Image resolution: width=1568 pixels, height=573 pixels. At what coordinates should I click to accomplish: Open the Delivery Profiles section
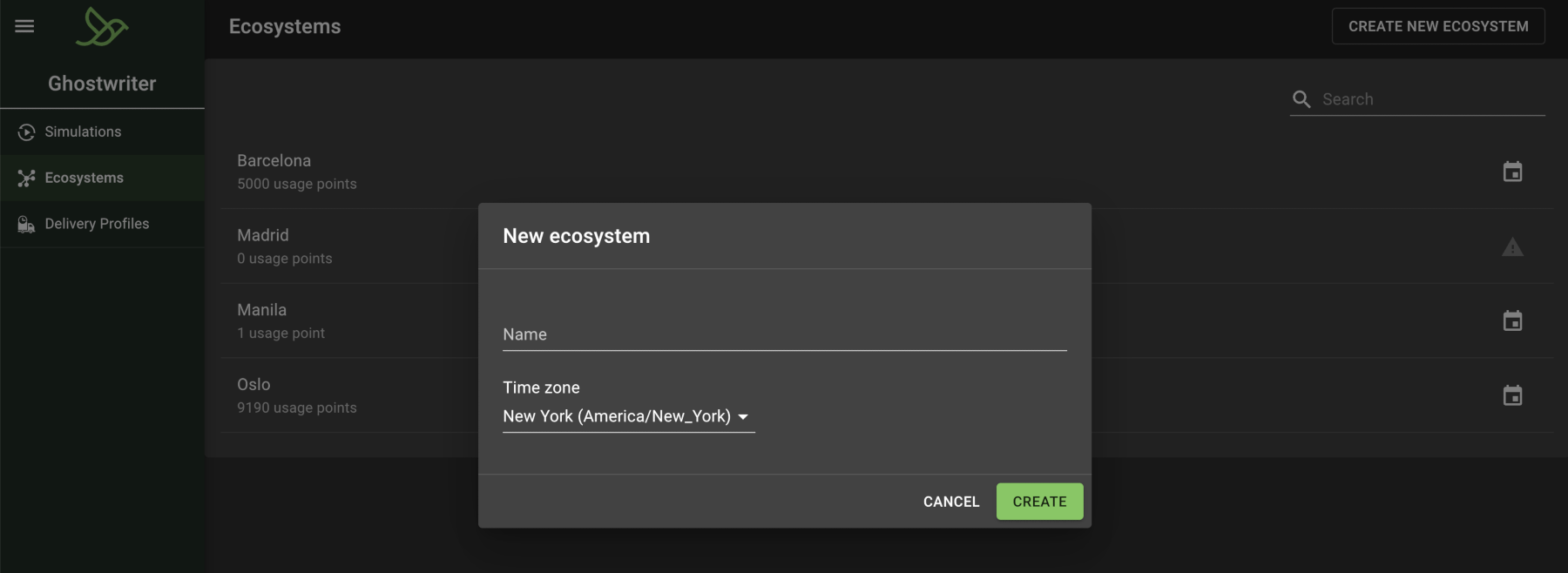[97, 223]
